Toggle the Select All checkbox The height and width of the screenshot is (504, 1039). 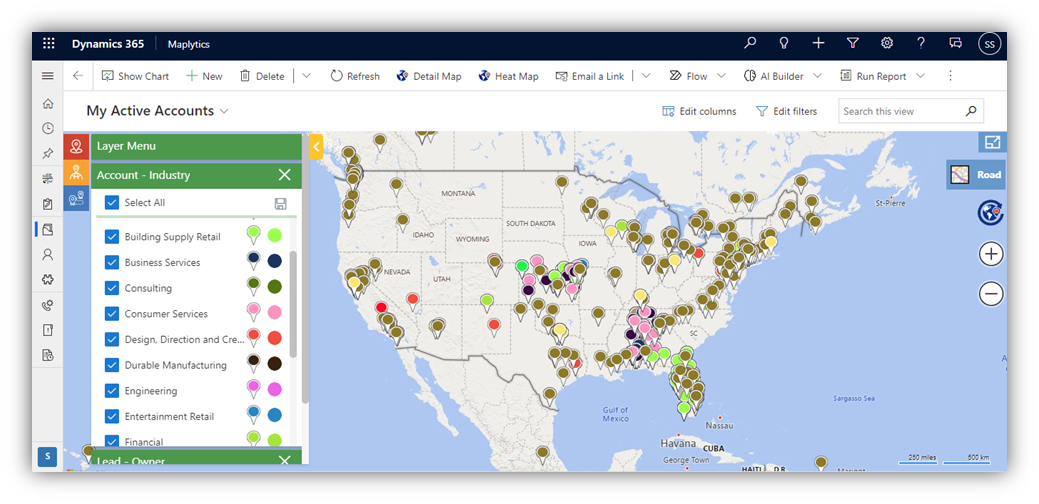point(112,203)
